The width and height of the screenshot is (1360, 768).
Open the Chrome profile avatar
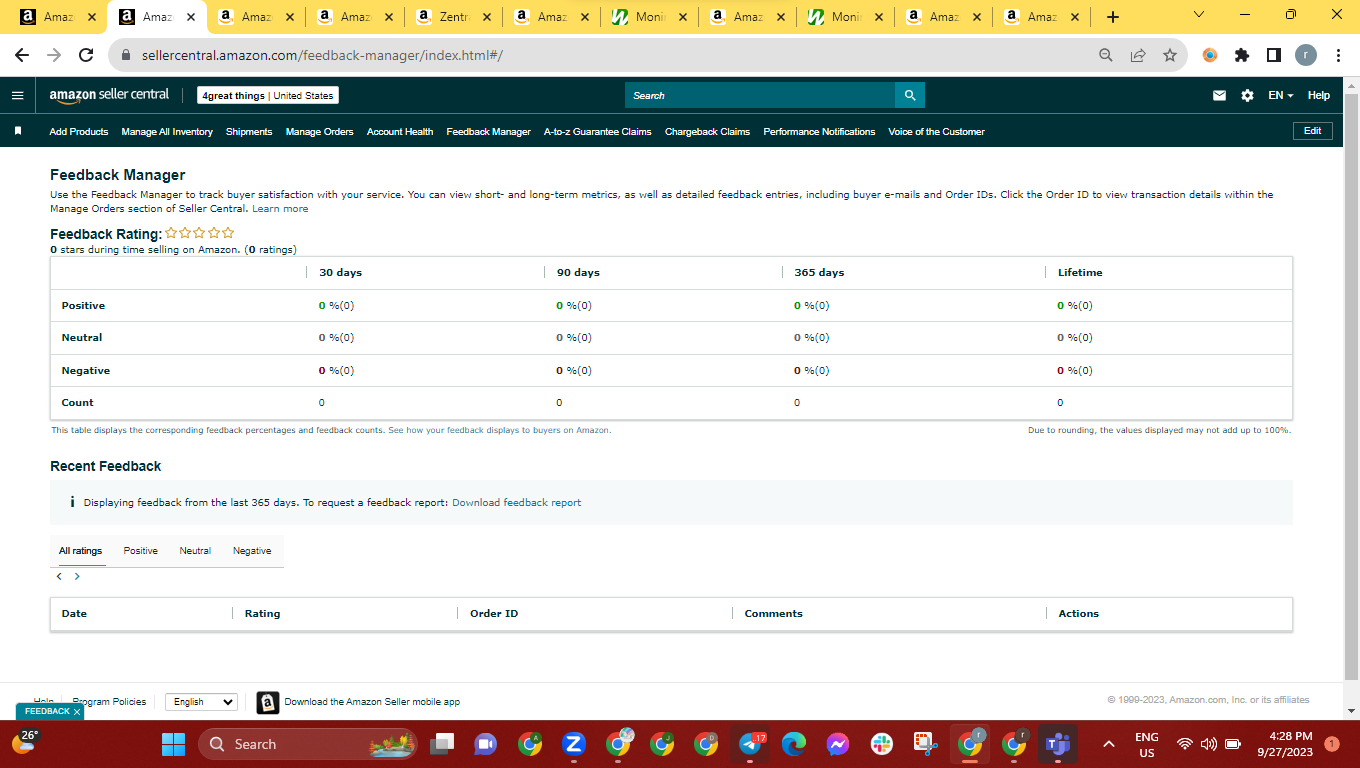click(x=1305, y=55)
